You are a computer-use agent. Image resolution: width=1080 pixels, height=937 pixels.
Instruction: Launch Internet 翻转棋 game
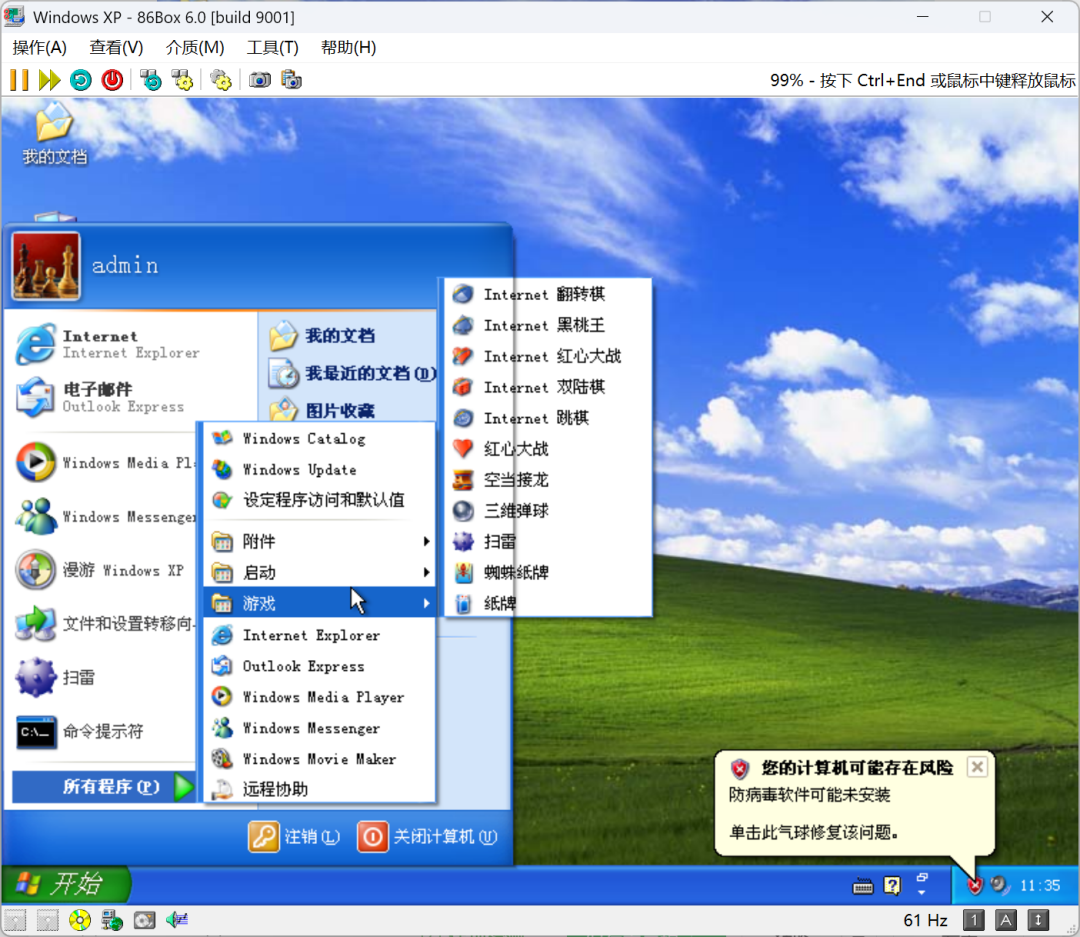click(x=548, y=294)
